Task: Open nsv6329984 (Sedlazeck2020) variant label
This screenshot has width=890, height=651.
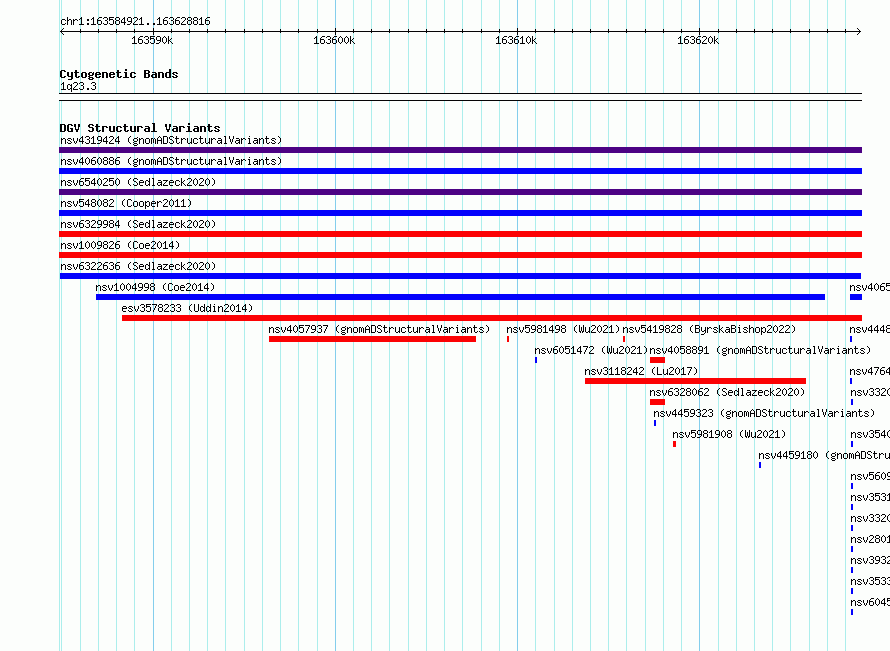Action: point(138,224)
